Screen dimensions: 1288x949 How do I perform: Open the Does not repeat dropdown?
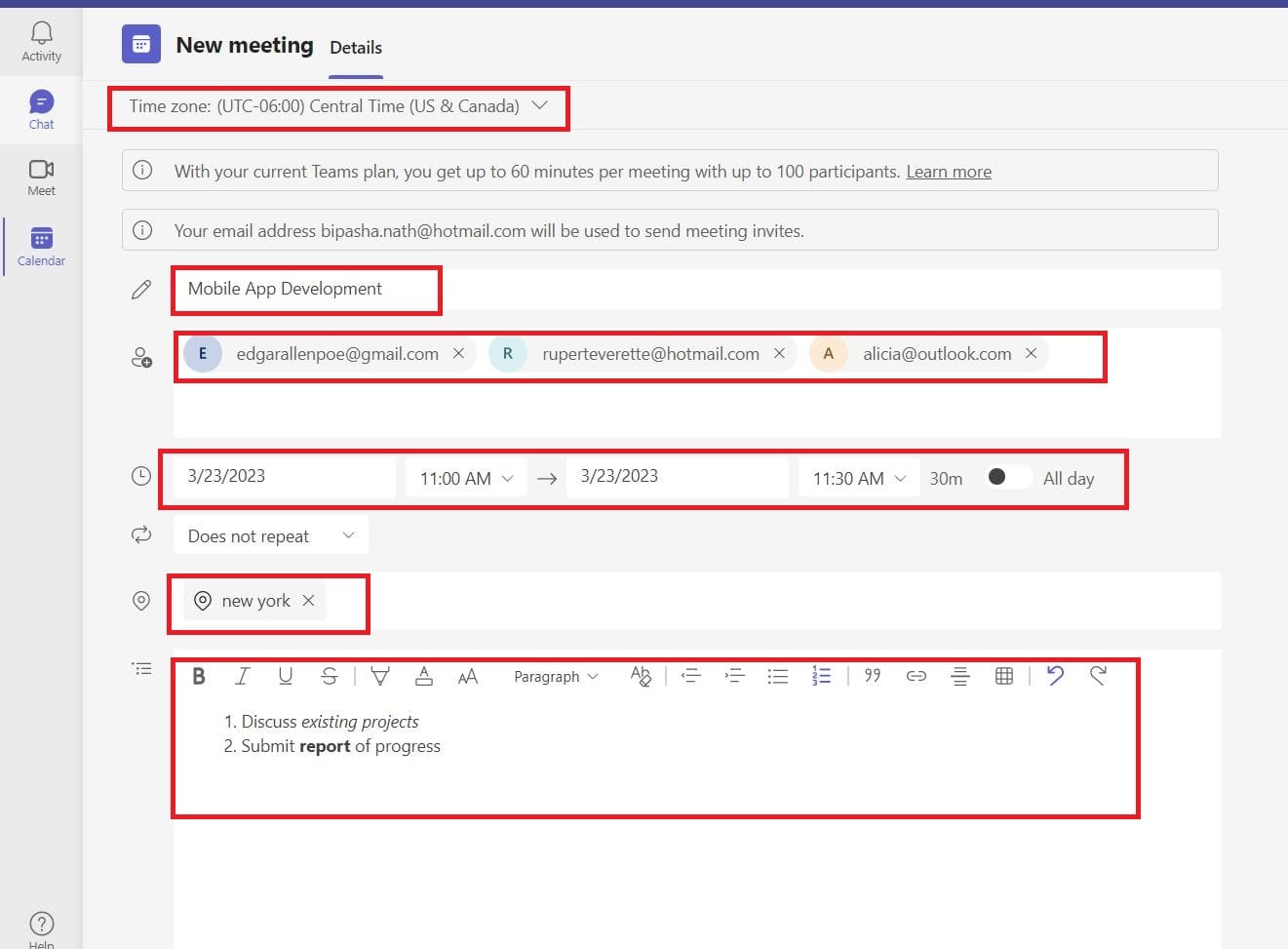click(x=270, y=535)
